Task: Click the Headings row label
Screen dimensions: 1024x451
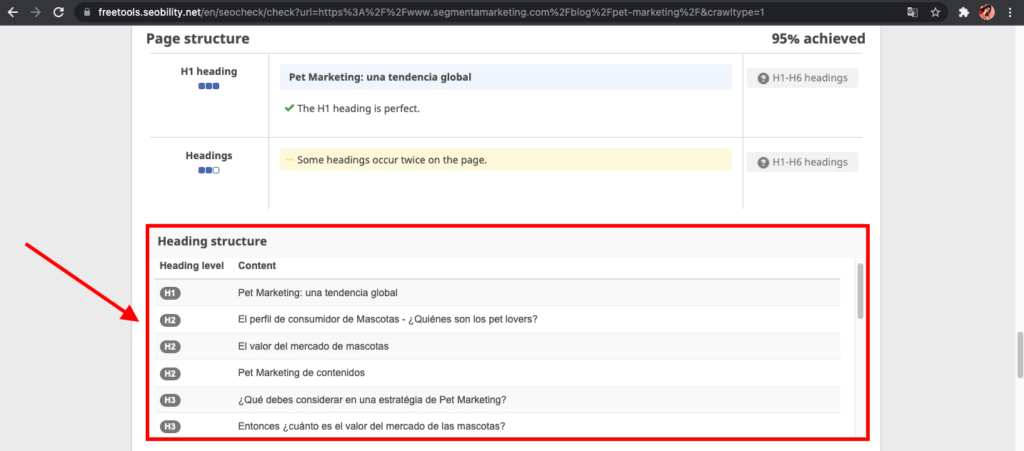Action: pos(209,156)
